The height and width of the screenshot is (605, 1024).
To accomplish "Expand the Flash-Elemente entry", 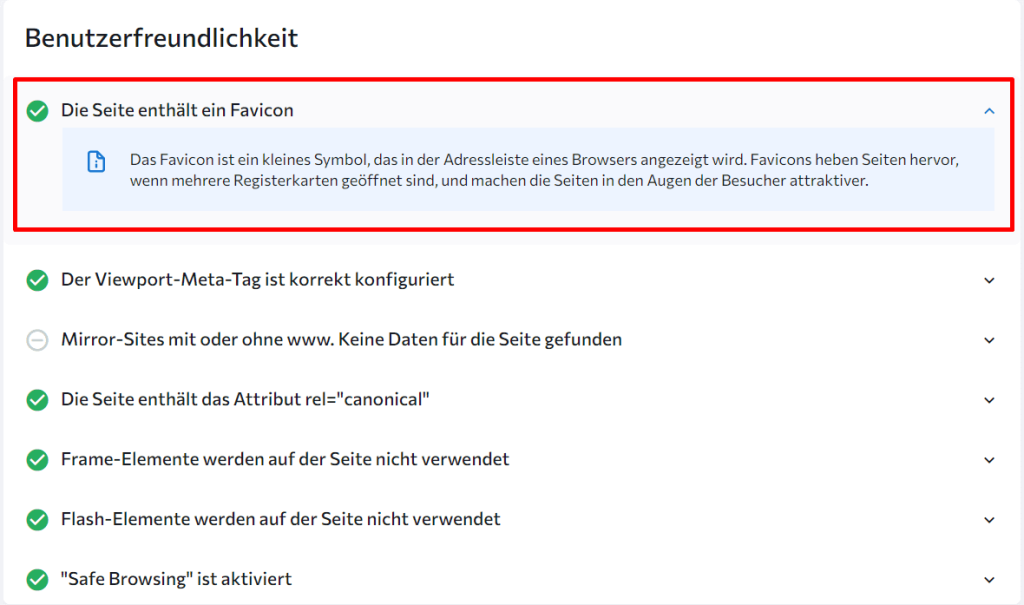I will click(989, 520).
